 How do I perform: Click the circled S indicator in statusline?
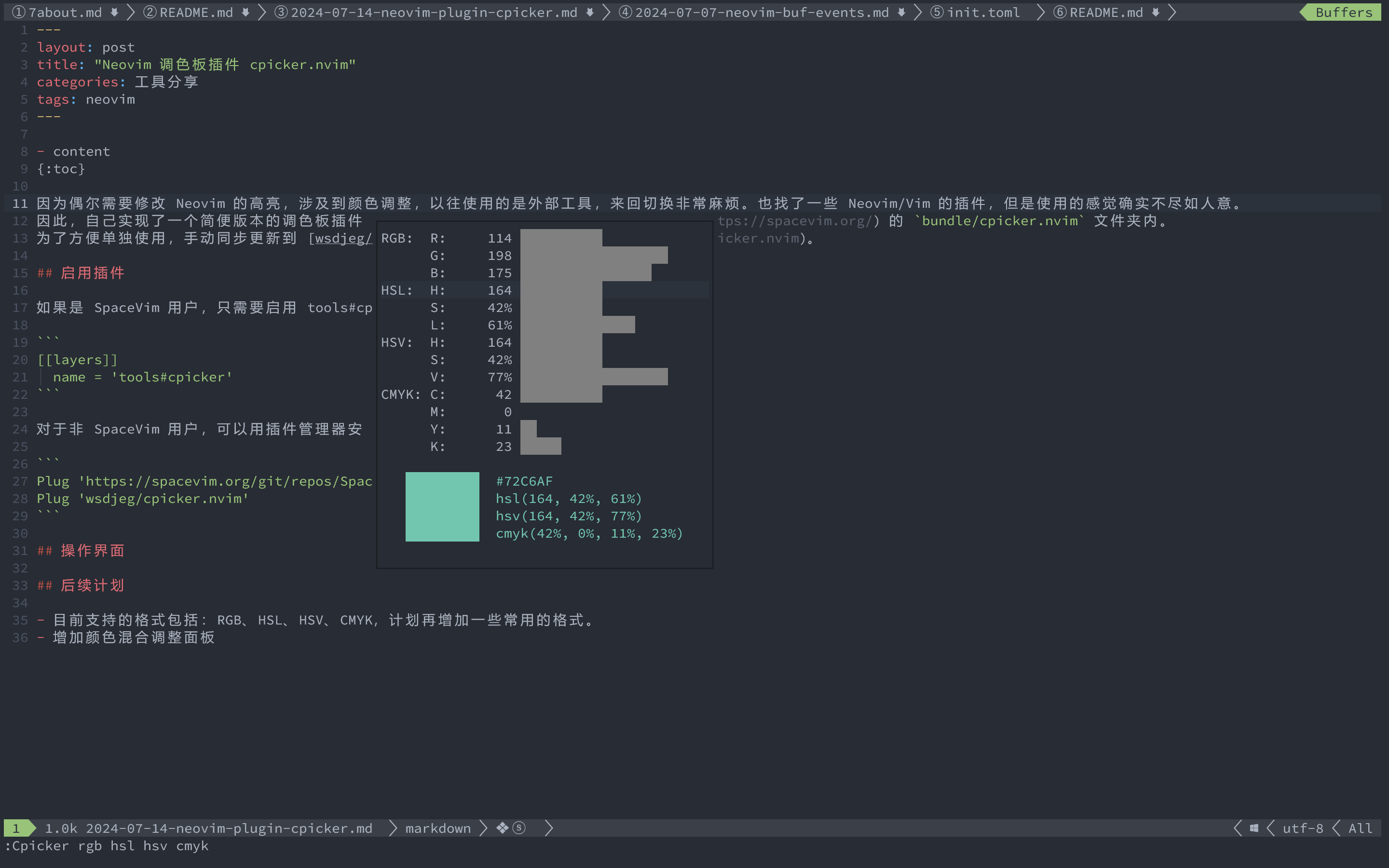(x=519, y=828)
